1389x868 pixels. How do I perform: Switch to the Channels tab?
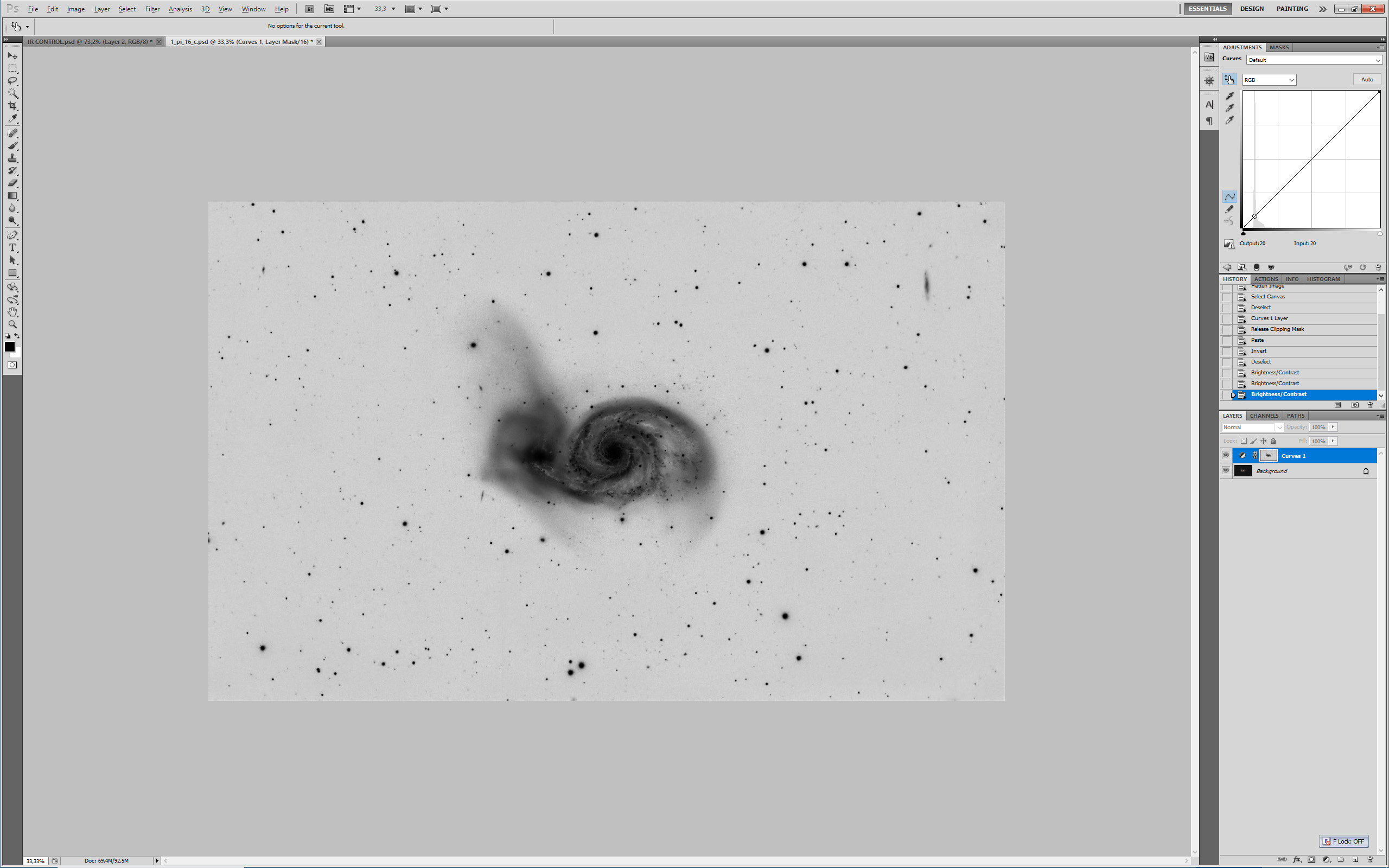tap(1264, 416)
